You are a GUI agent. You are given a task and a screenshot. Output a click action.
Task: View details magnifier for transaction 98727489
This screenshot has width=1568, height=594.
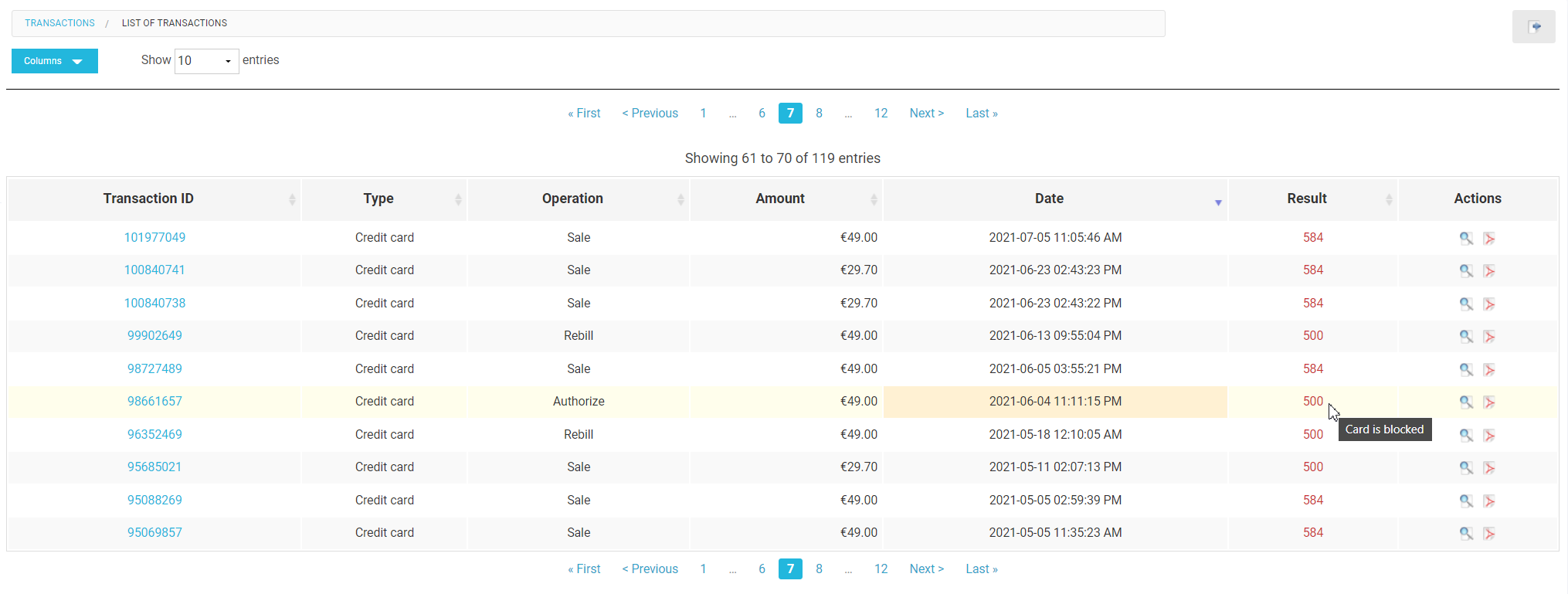coord(1465,370)
